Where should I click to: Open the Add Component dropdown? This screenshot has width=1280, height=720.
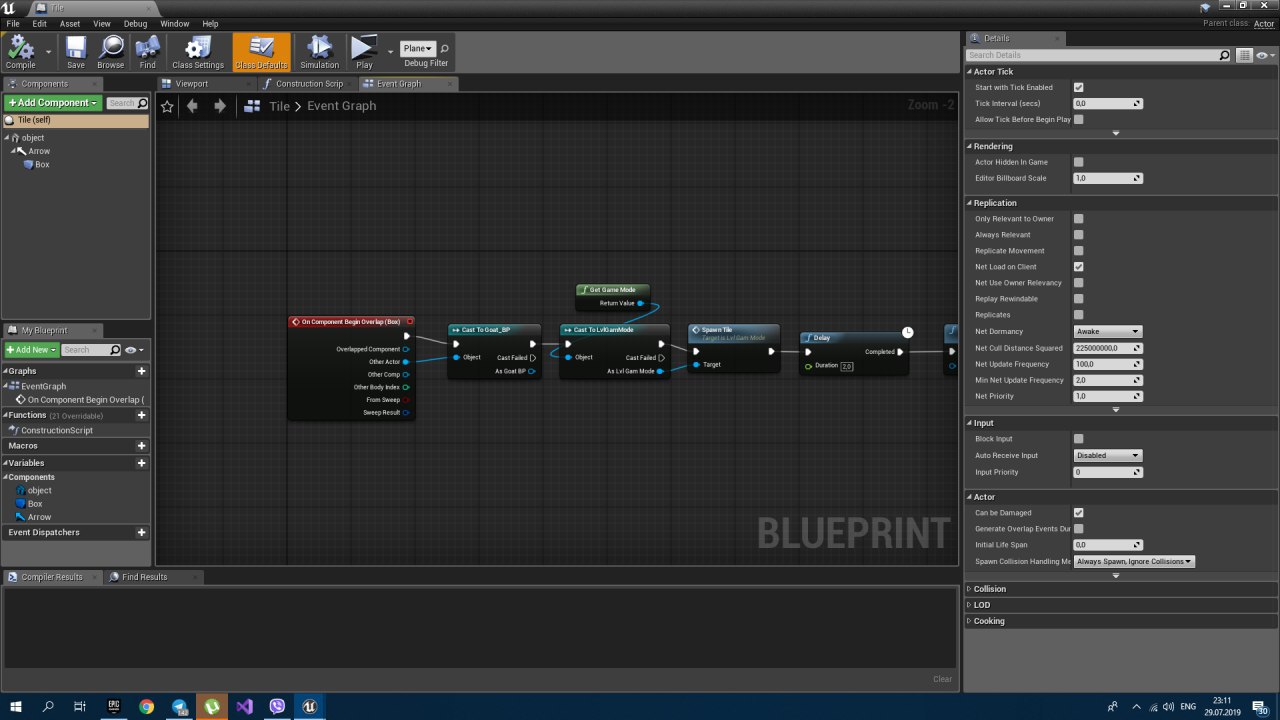pyautogui.click(x=52, y=103)
